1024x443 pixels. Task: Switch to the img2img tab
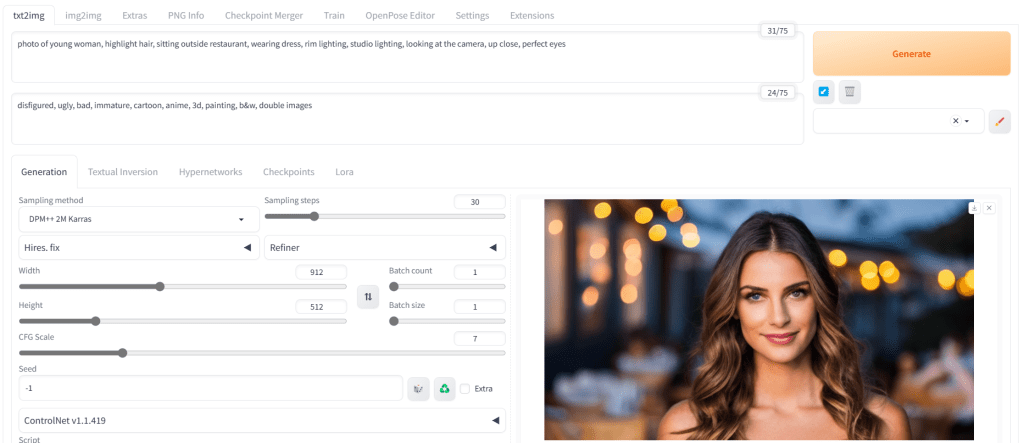[82, 15]
